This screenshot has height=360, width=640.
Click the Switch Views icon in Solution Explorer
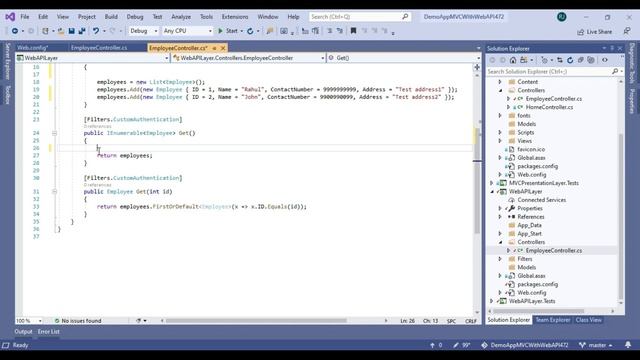(x=524, y=60)
